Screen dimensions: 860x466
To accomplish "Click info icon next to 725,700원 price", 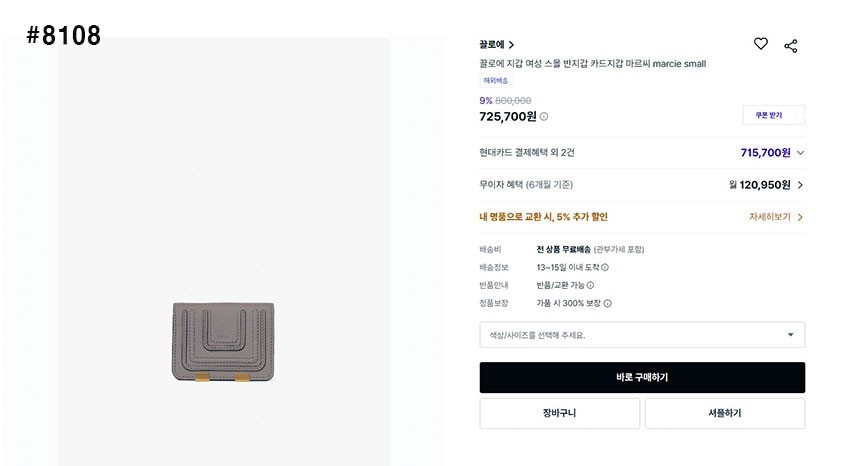I will (544, 117).
